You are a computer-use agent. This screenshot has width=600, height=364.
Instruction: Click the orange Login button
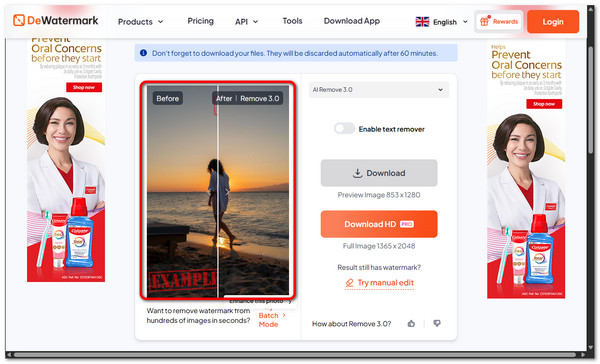[553, 22]
